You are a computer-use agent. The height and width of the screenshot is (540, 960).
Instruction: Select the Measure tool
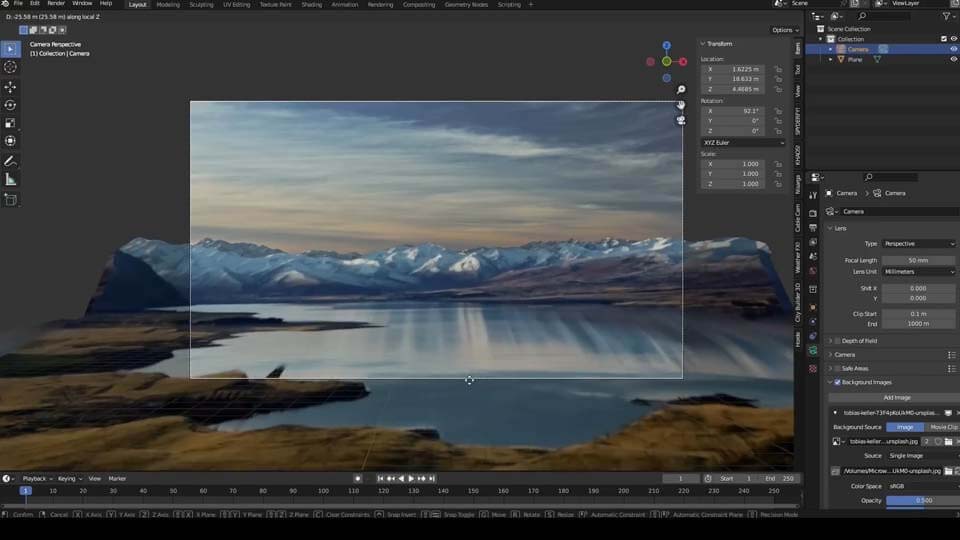click(x=10, y=179)
